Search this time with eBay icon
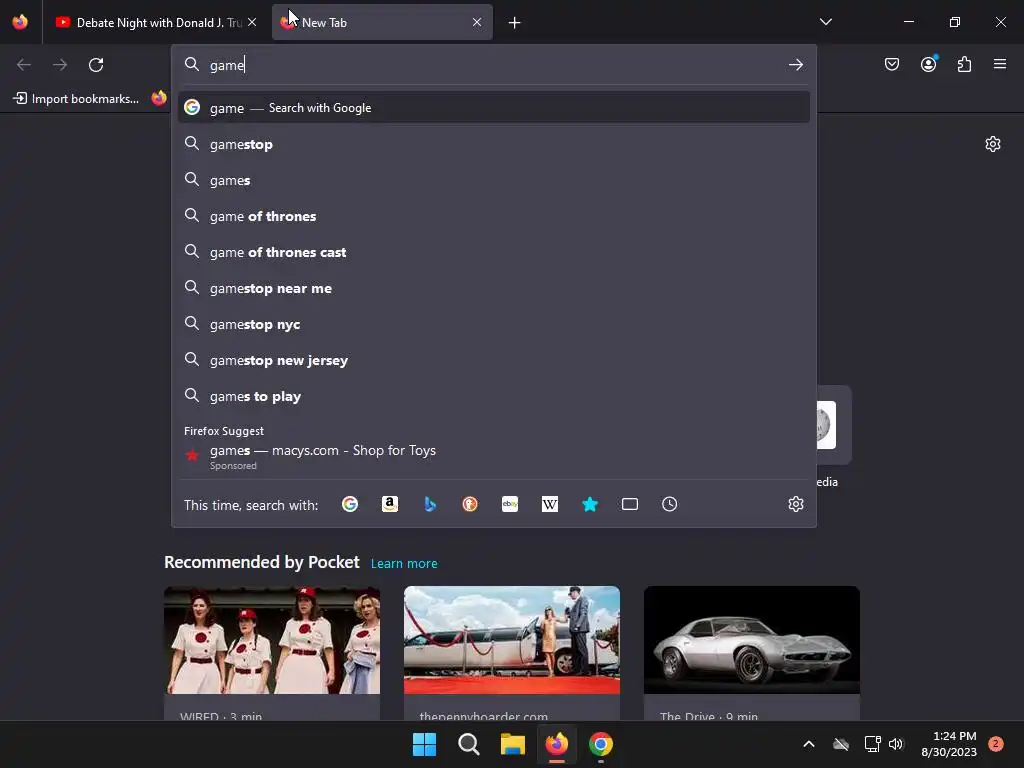Image resolution: width=1024 pixels, height=768 pixels. click(x=510, y=504)
